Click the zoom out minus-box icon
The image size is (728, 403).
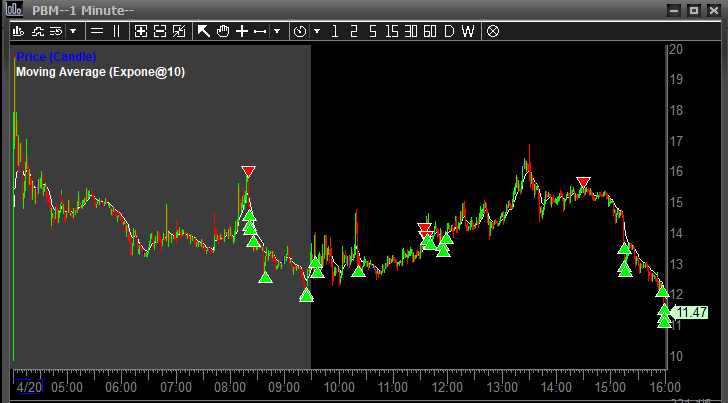[x=160, y=32]
